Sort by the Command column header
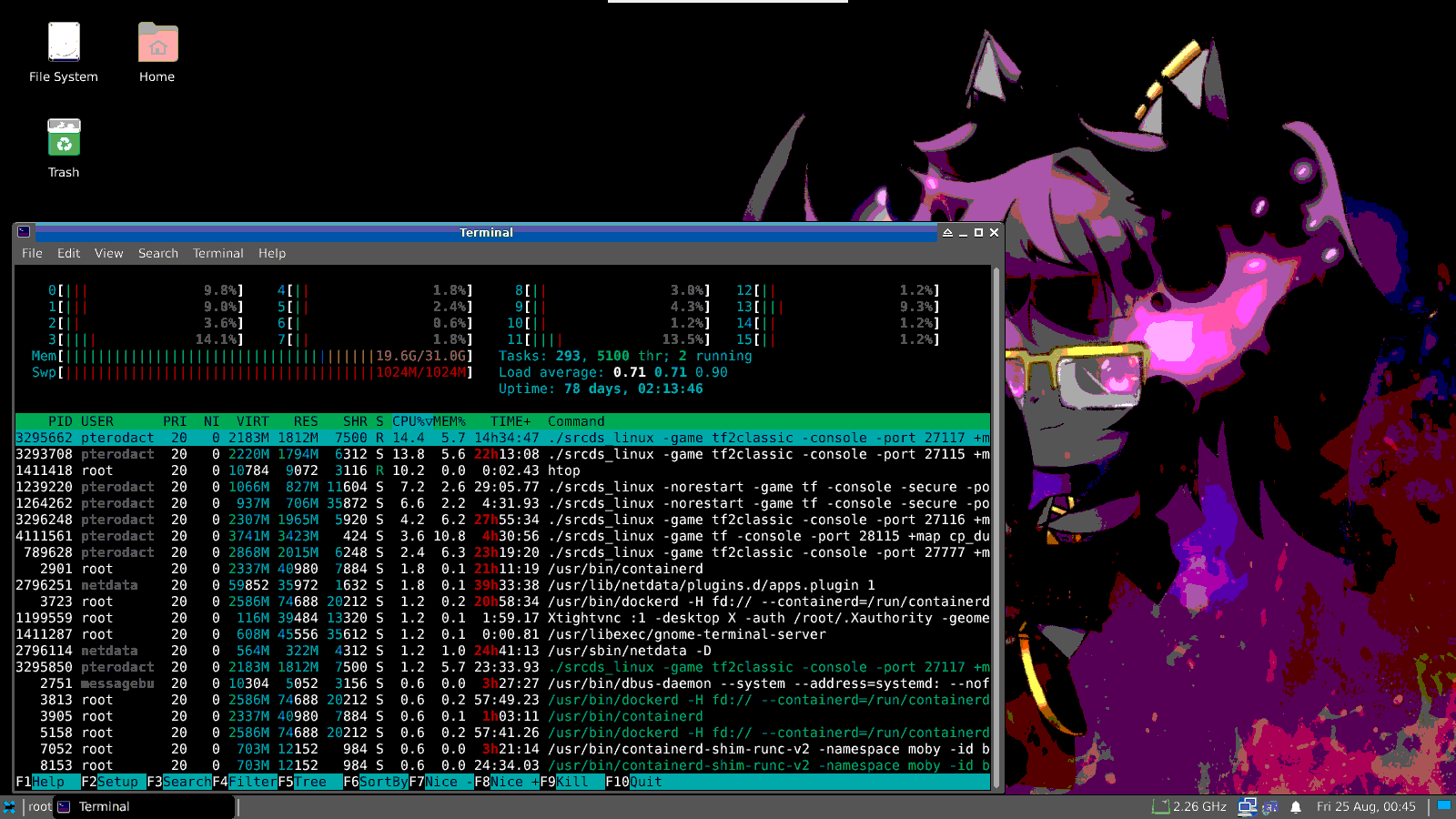1456x819 pixels. (576, 421)
